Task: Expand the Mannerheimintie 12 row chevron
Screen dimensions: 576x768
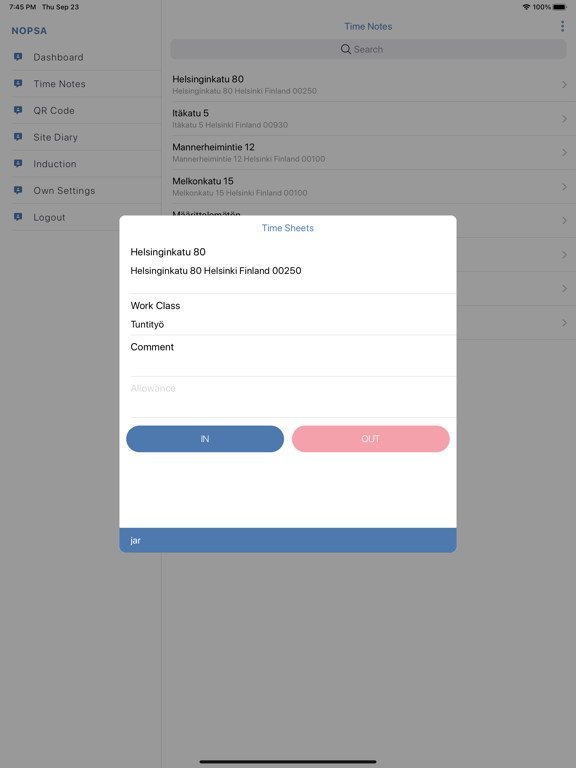Action: pos(564,153)
